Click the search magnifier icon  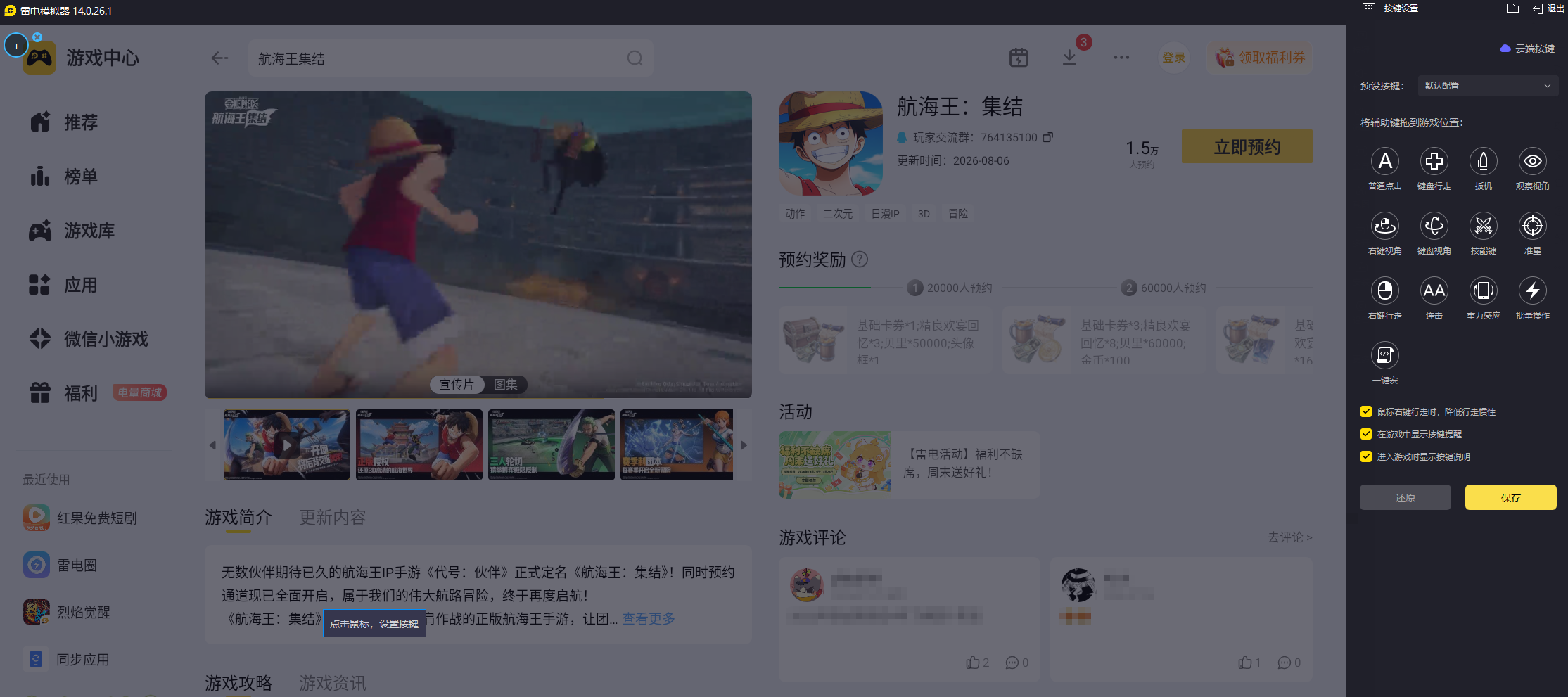coord(635,58)
